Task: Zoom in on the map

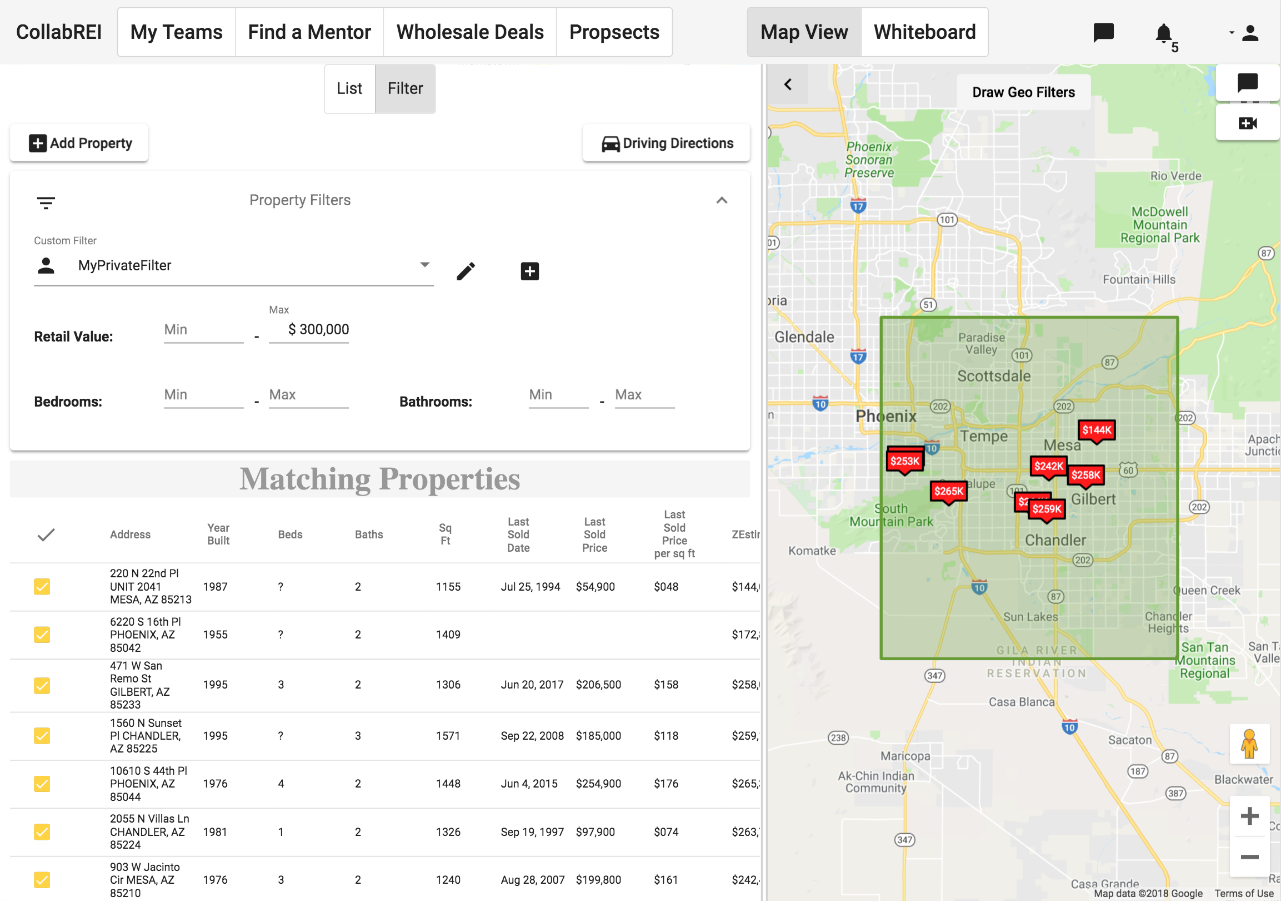Action: (x=1249, y=817)
